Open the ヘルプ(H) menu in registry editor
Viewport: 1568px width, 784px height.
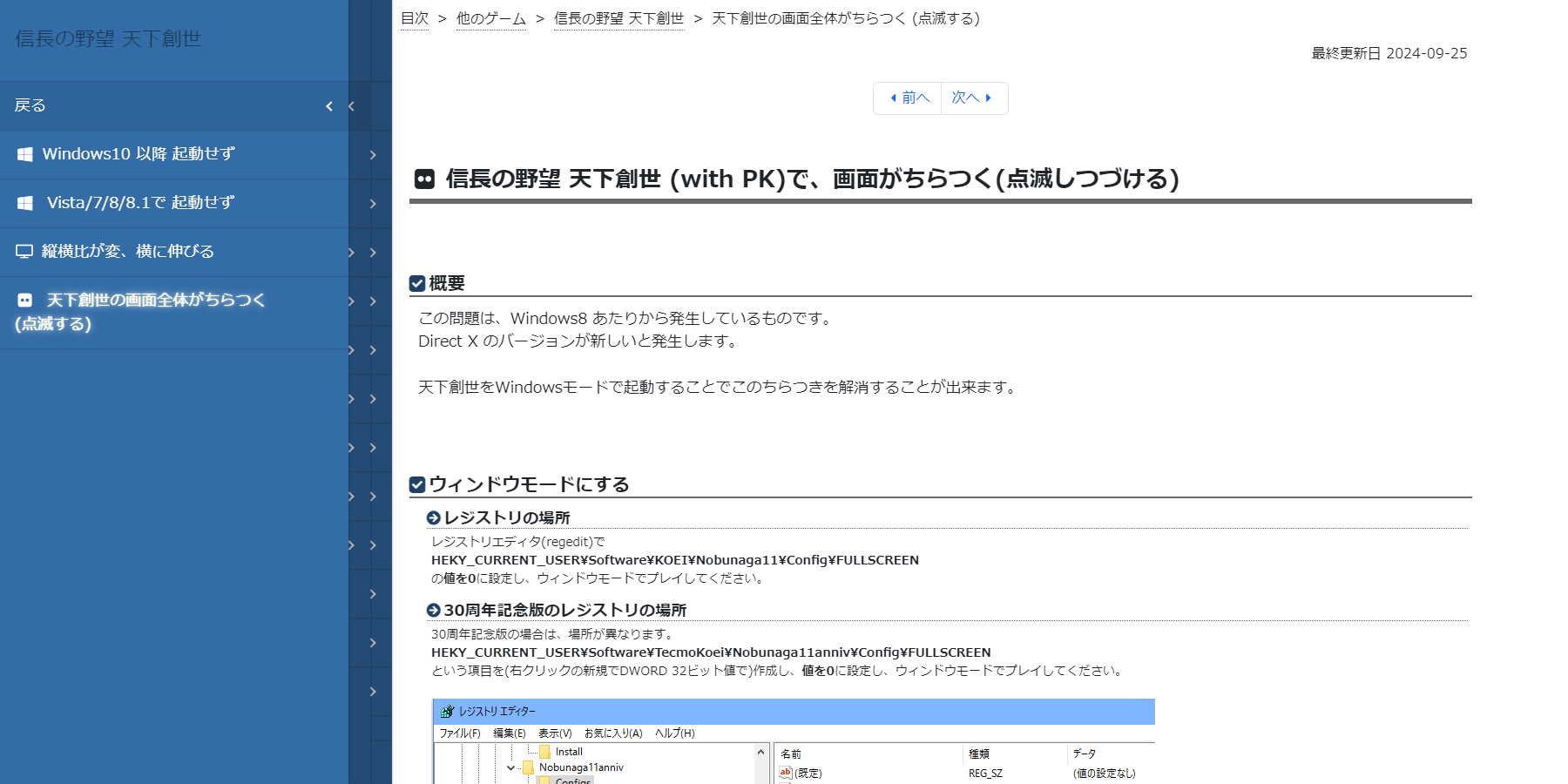tap(675, 733)
